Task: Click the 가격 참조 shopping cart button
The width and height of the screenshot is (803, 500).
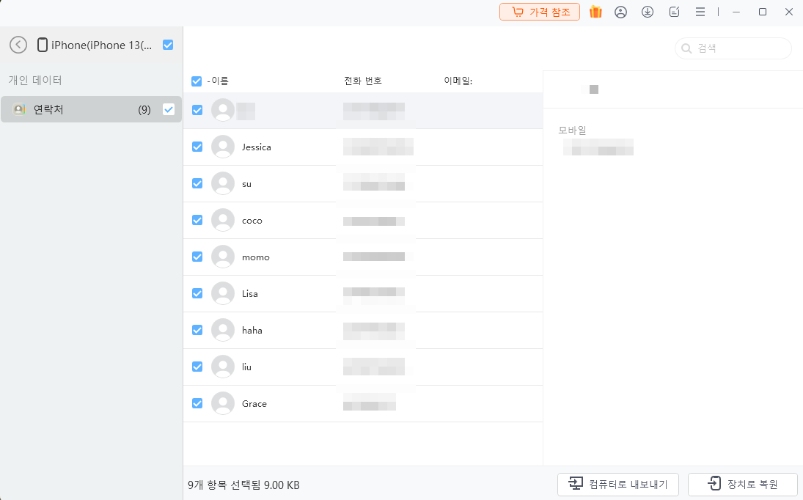Action: click(539, 12)
